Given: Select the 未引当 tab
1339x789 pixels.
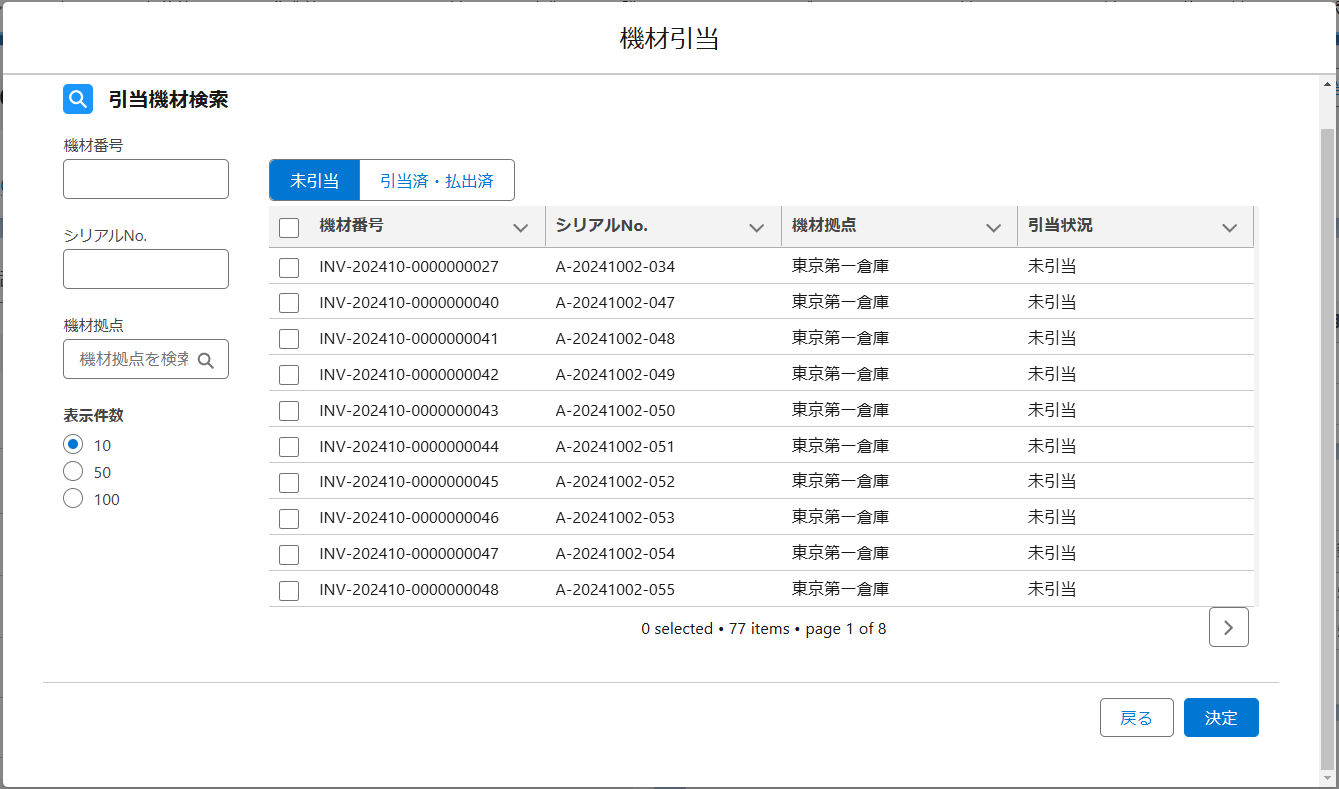Looking at the screenshot, I should (x=314, y=181).
